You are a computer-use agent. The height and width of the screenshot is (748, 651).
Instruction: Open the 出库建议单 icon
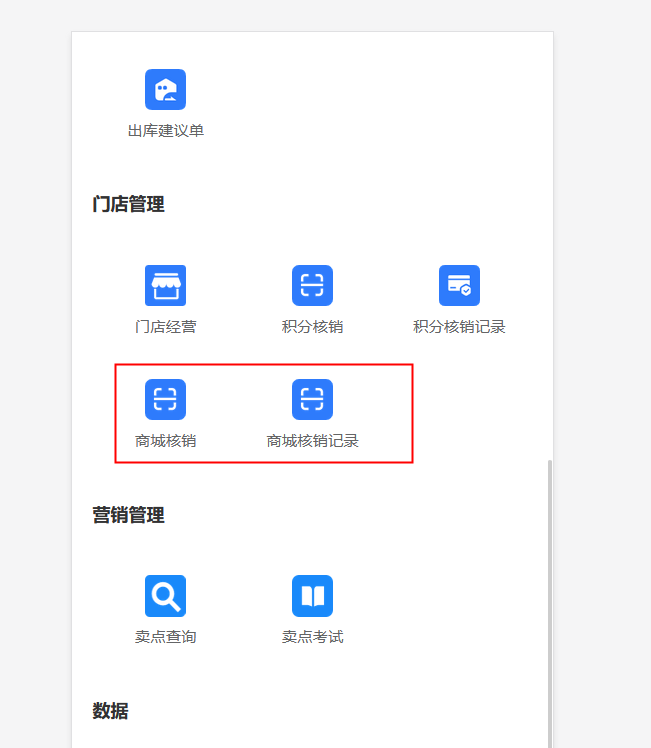[x=165, y=89]
